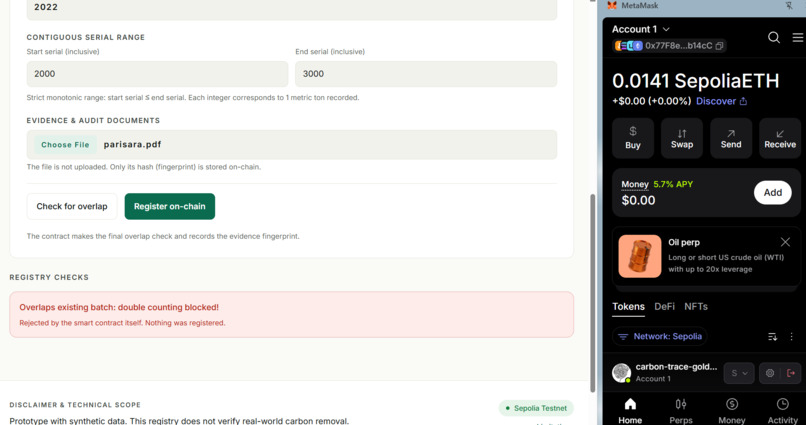
Task: Click the Oil perp card title
Action: pos(684,242)
